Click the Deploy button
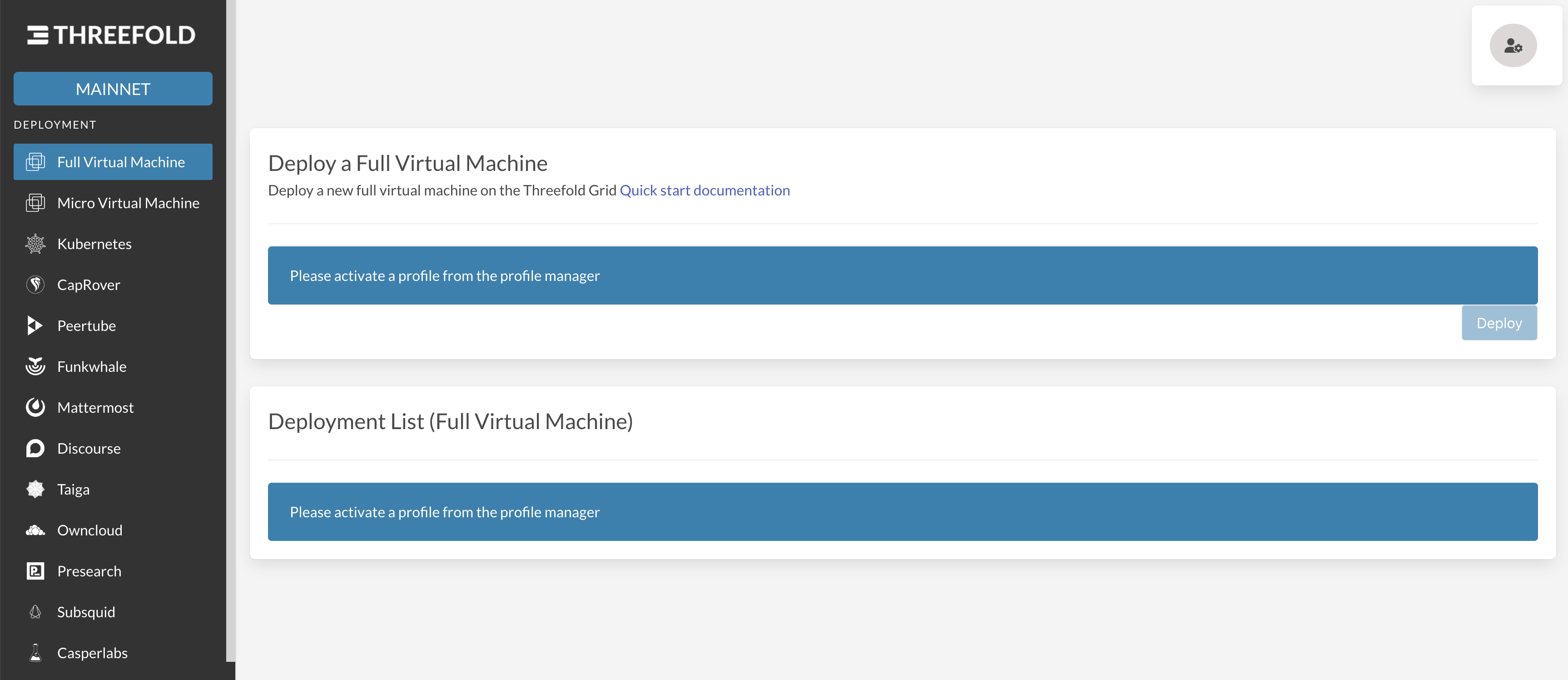The image size is (1568, 680). [1499, 323]
